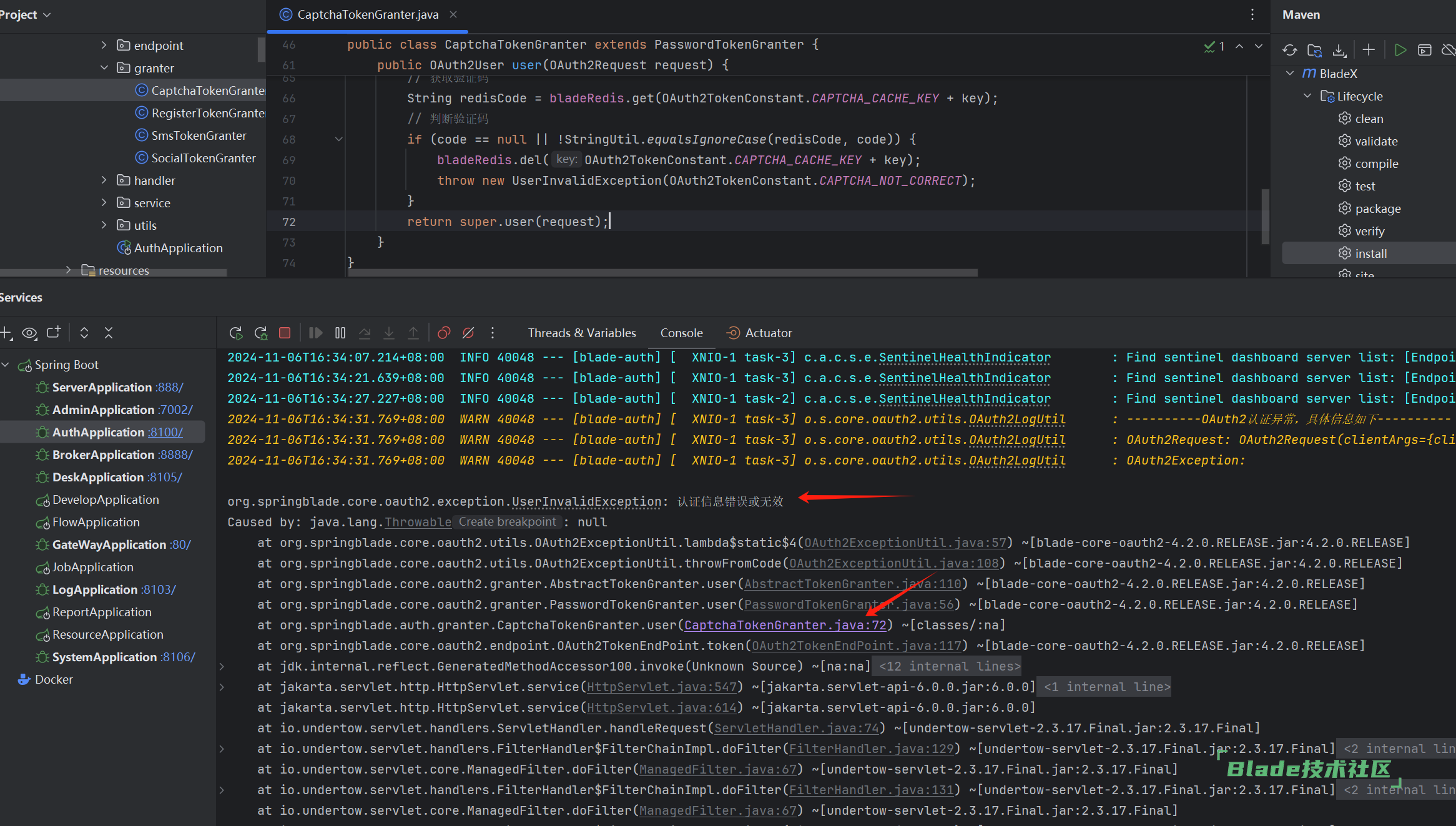Expand all services icon
1456x826 pixels.
click(x=84, y=333)
